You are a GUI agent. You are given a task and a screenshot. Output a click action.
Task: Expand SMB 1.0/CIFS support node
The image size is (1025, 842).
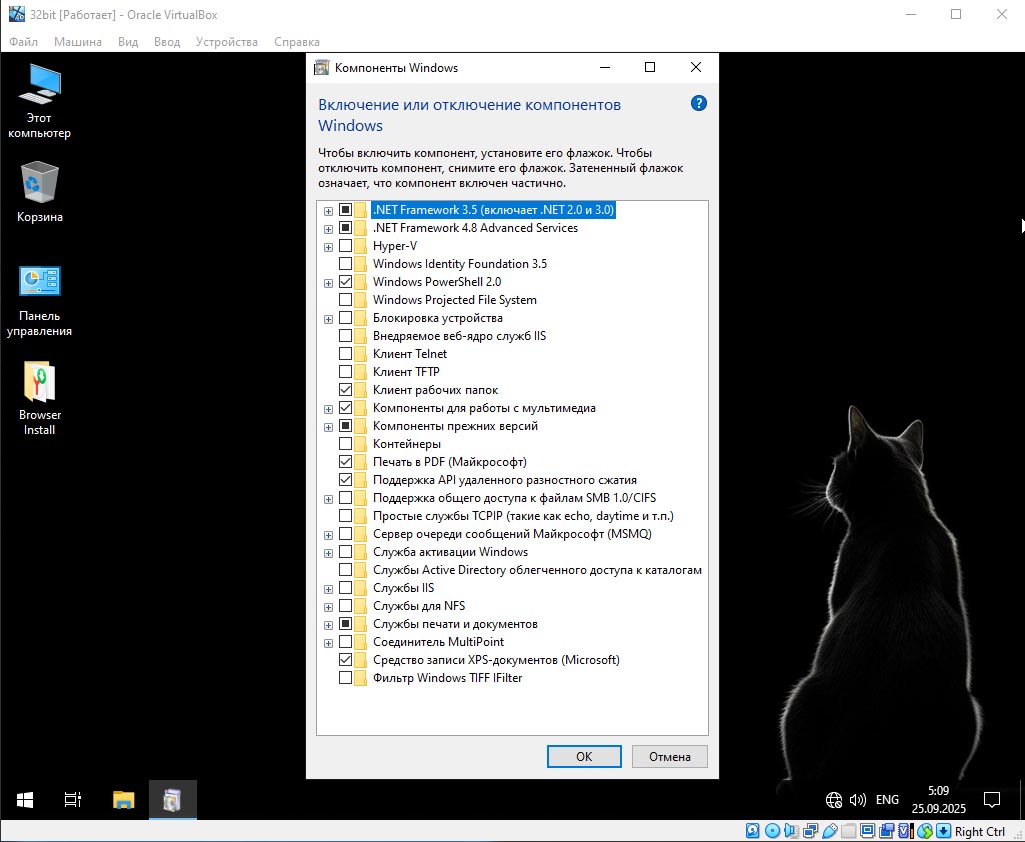[328, 499]
